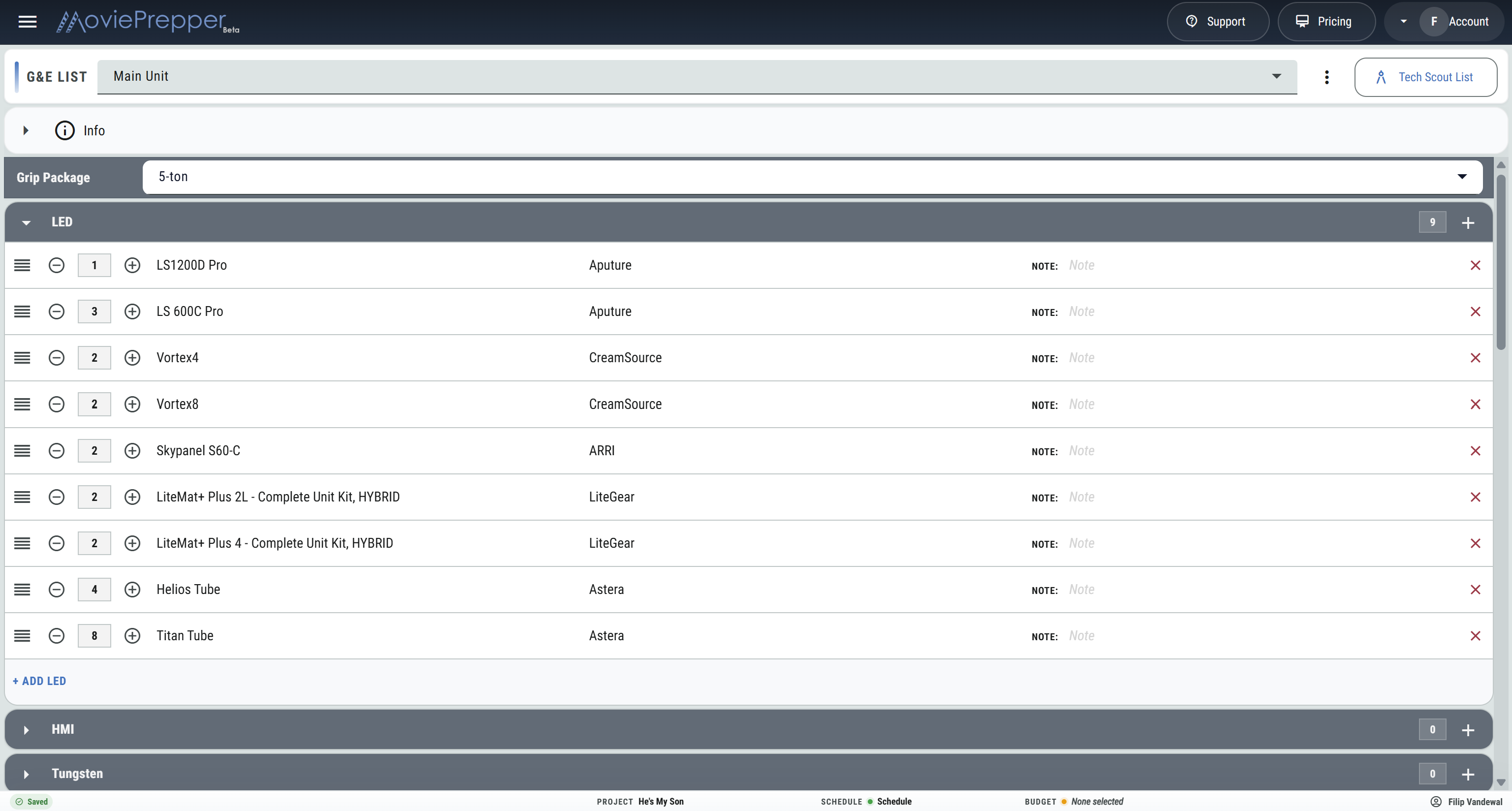Open the Account dropdown arrow
The image size is (1512, 811).
(x=1403, y=22)
